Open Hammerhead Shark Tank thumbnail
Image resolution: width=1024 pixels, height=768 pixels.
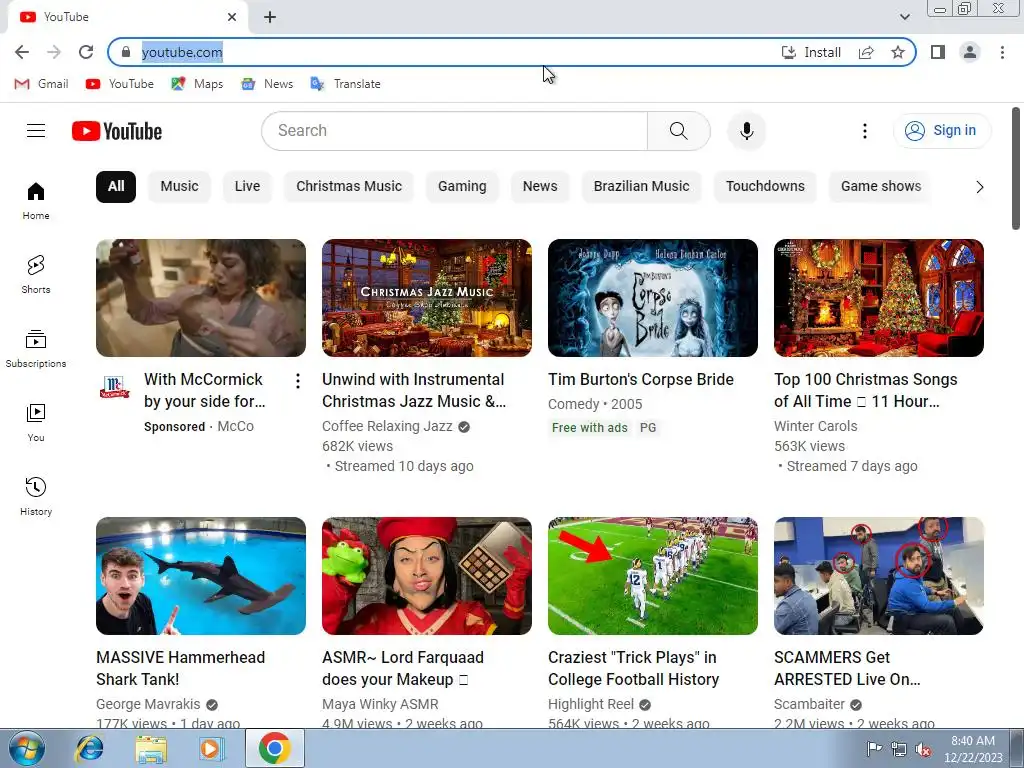(200, 576)
